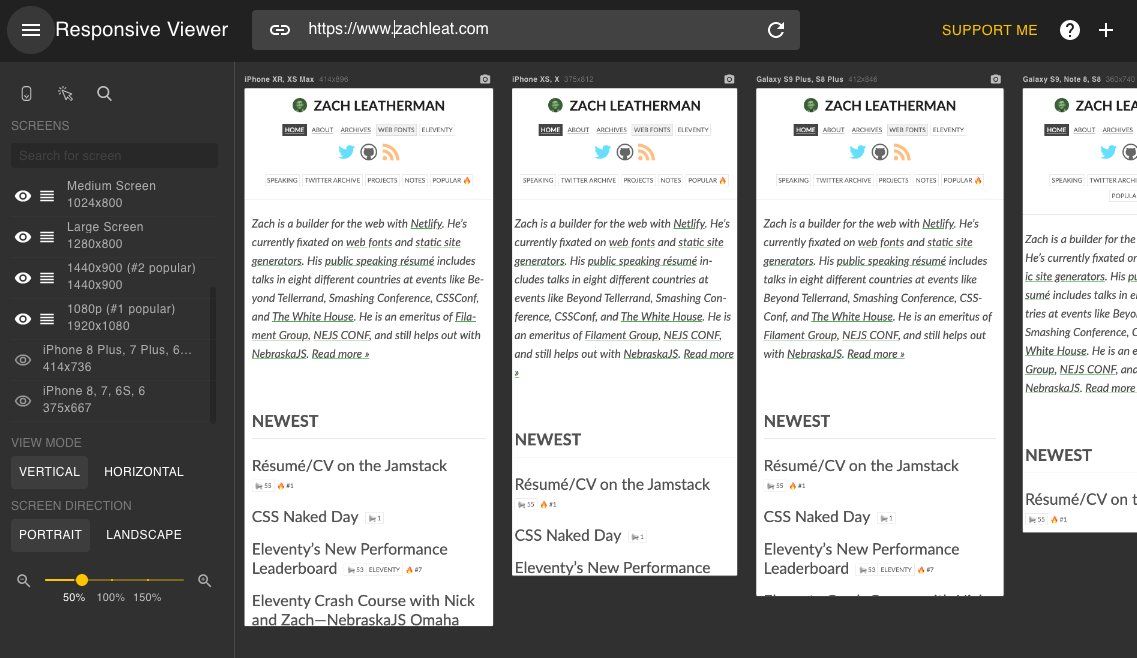
Task: Hide the 1080p (#1 popular) screen
Action: (23, 319)
